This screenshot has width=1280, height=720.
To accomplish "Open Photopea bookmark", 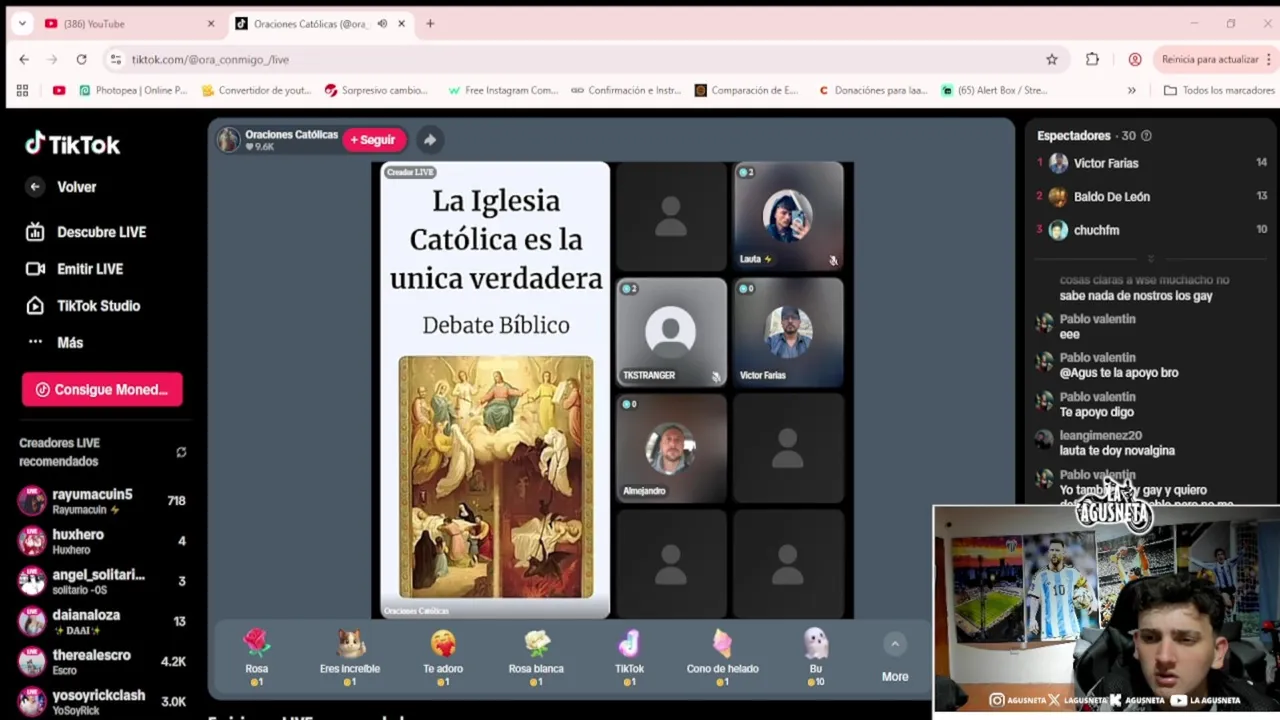I will [133, 91].
